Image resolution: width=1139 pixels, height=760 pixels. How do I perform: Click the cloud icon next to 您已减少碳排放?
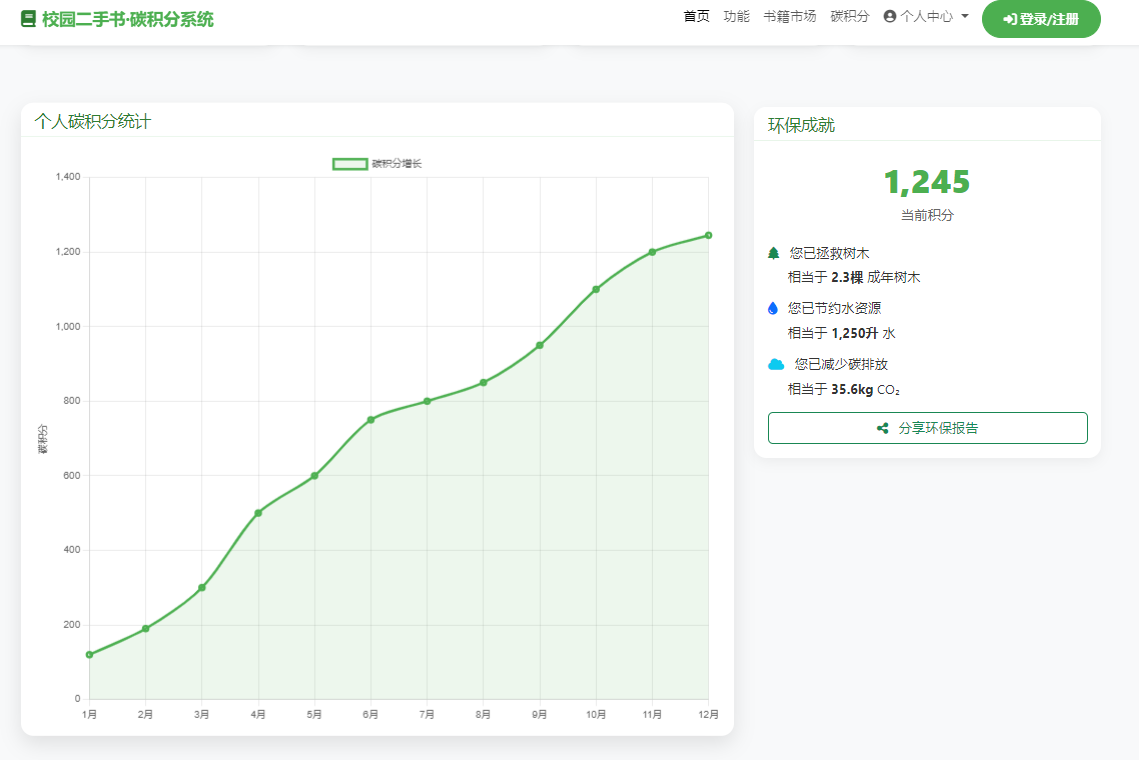tap(776, 364)
